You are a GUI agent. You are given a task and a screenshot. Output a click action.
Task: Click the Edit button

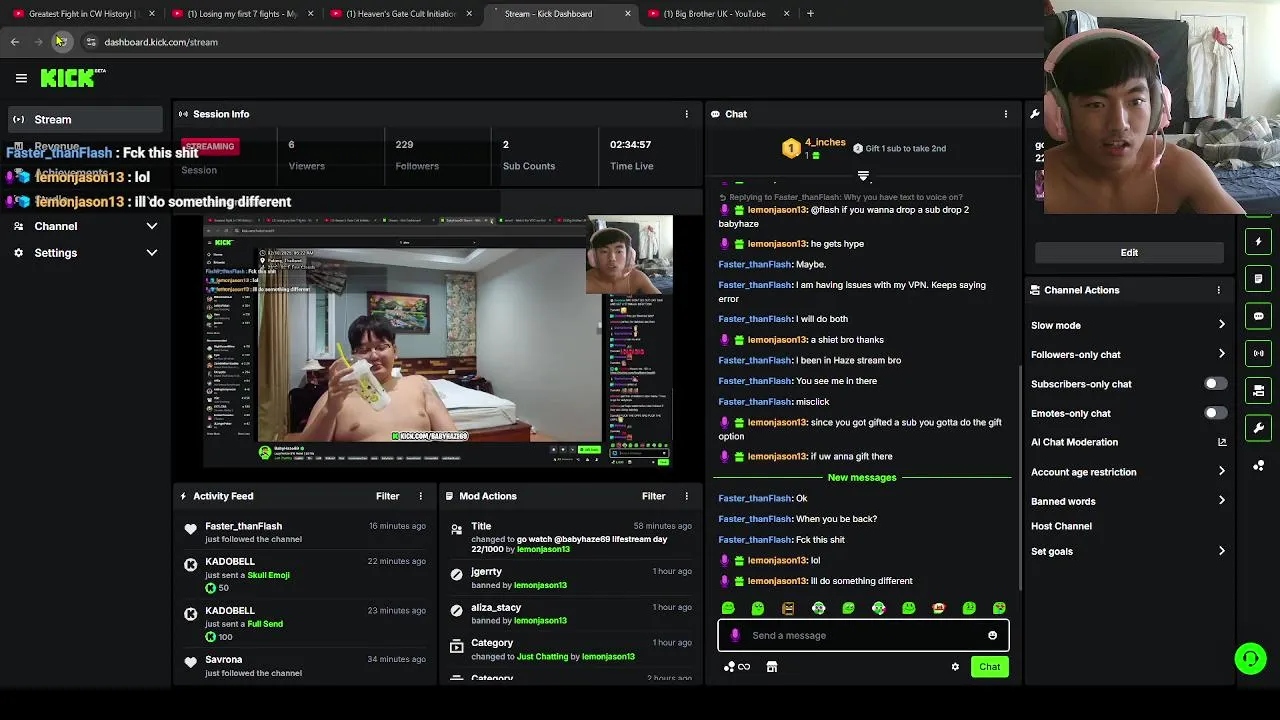tap(1129, 253)
